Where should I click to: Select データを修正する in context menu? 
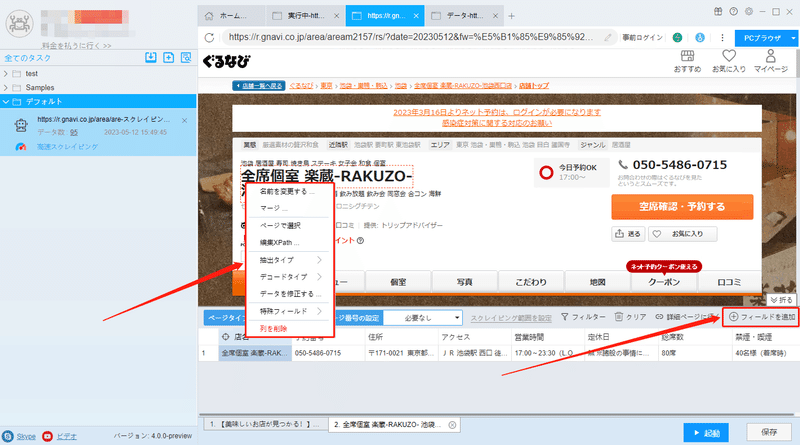coord(290,294)
